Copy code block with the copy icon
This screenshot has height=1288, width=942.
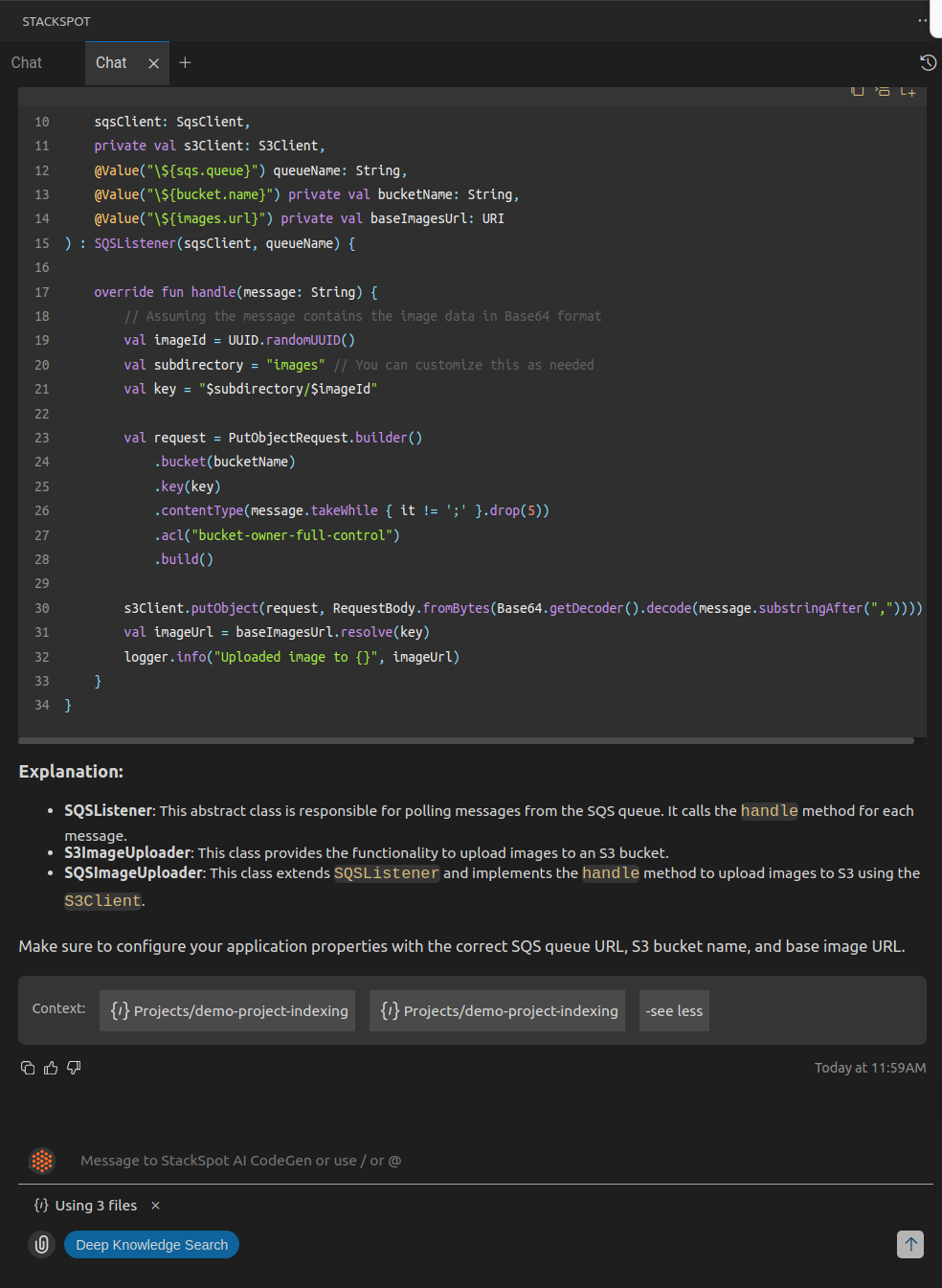[858, 91]
